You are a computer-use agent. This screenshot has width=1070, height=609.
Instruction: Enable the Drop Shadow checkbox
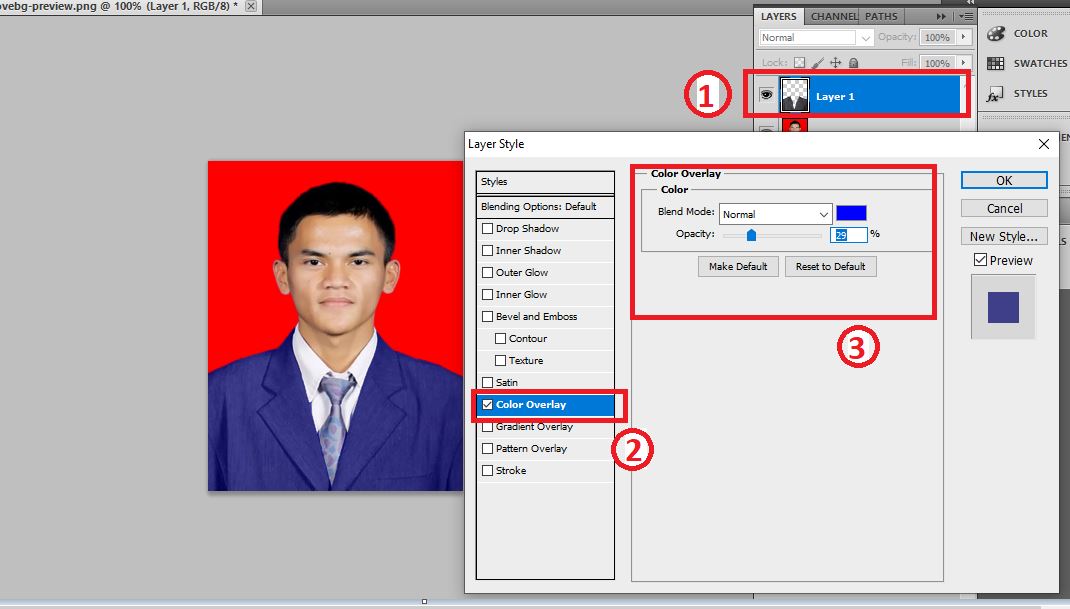(487, 229)
